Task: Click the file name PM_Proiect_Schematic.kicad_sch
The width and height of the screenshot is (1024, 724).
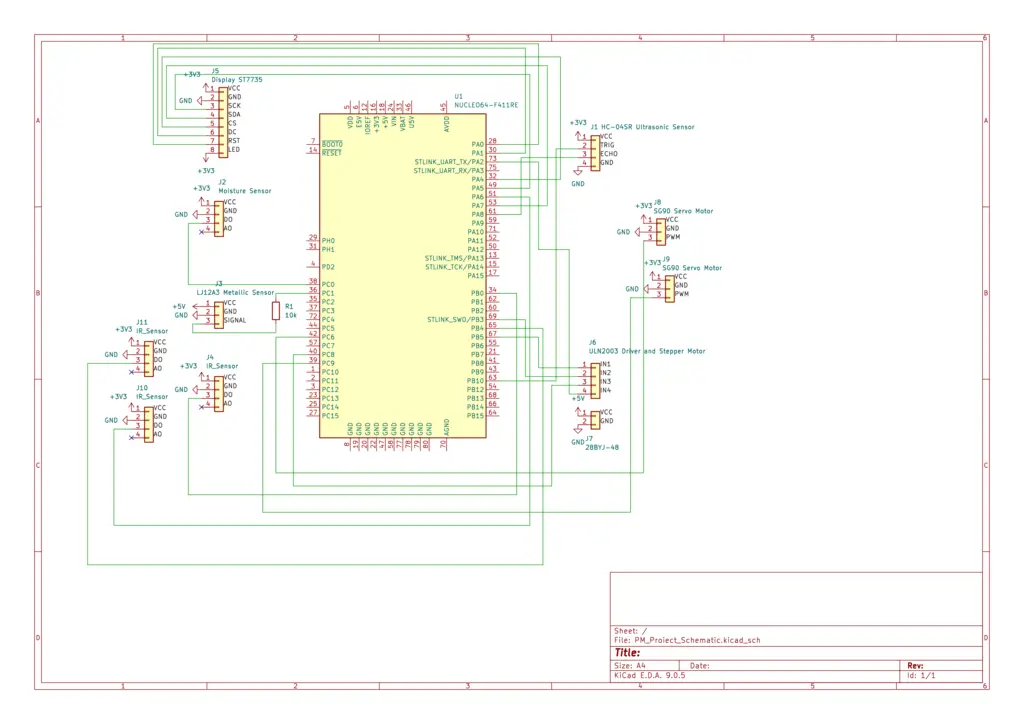Action: (697, 640)
